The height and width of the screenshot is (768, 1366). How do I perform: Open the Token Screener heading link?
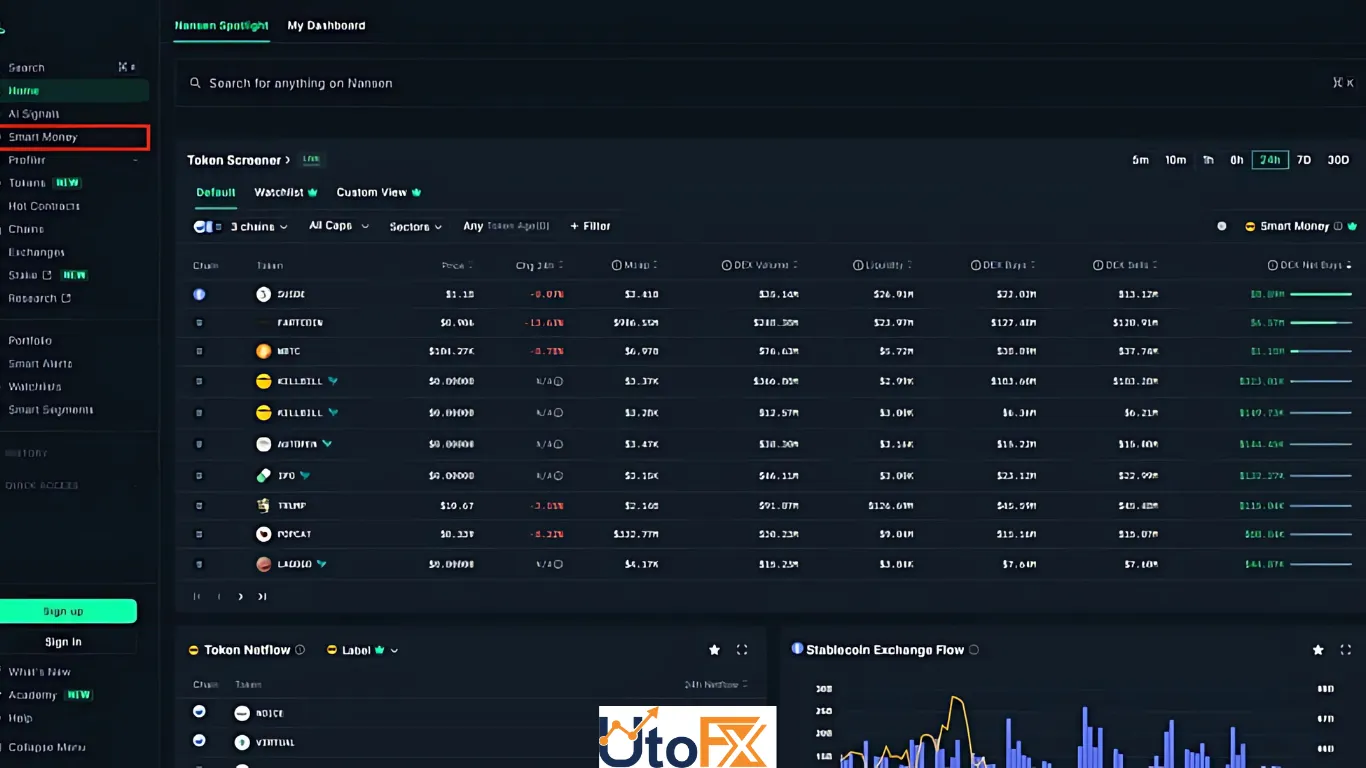[x=239, y=160]
